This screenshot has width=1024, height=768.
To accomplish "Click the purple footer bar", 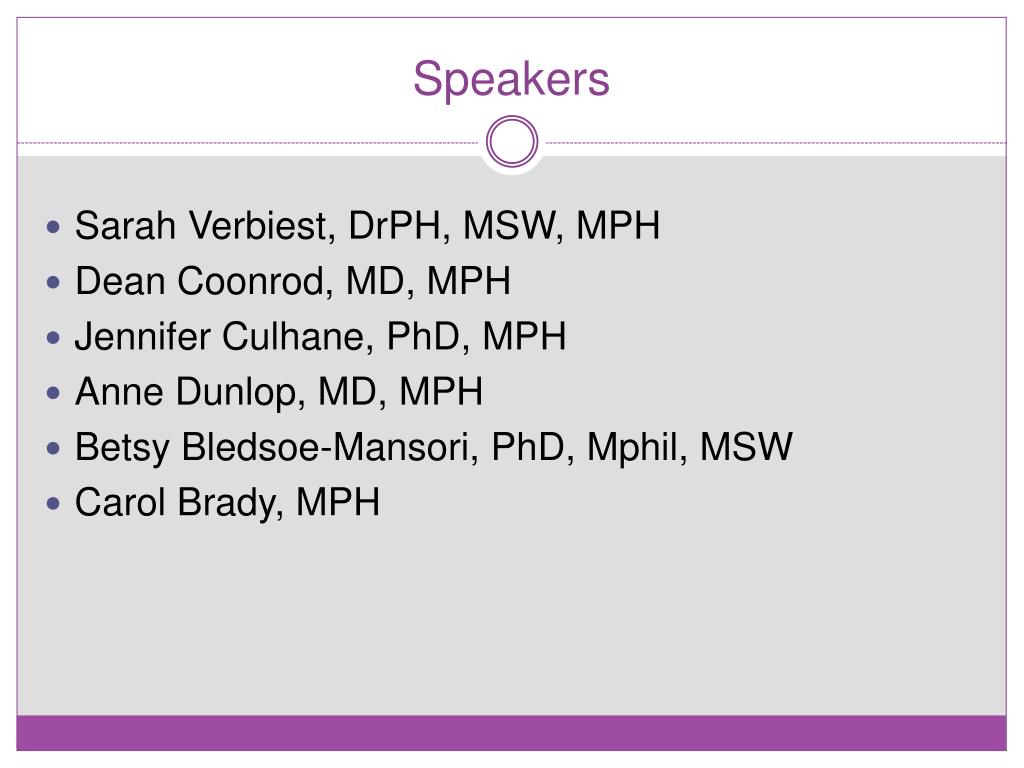I will click(511, 733).
